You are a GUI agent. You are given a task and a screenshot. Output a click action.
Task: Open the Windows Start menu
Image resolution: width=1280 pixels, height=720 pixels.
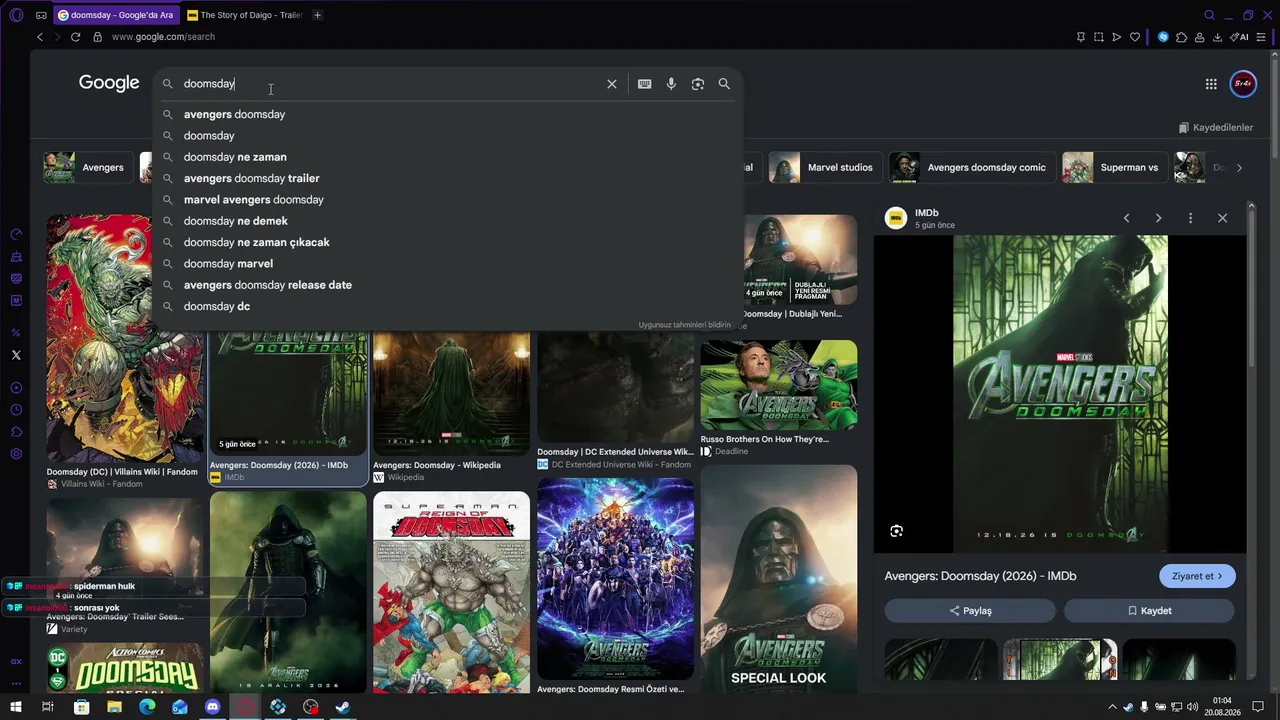pyautogui.click(x=16, y=707)
